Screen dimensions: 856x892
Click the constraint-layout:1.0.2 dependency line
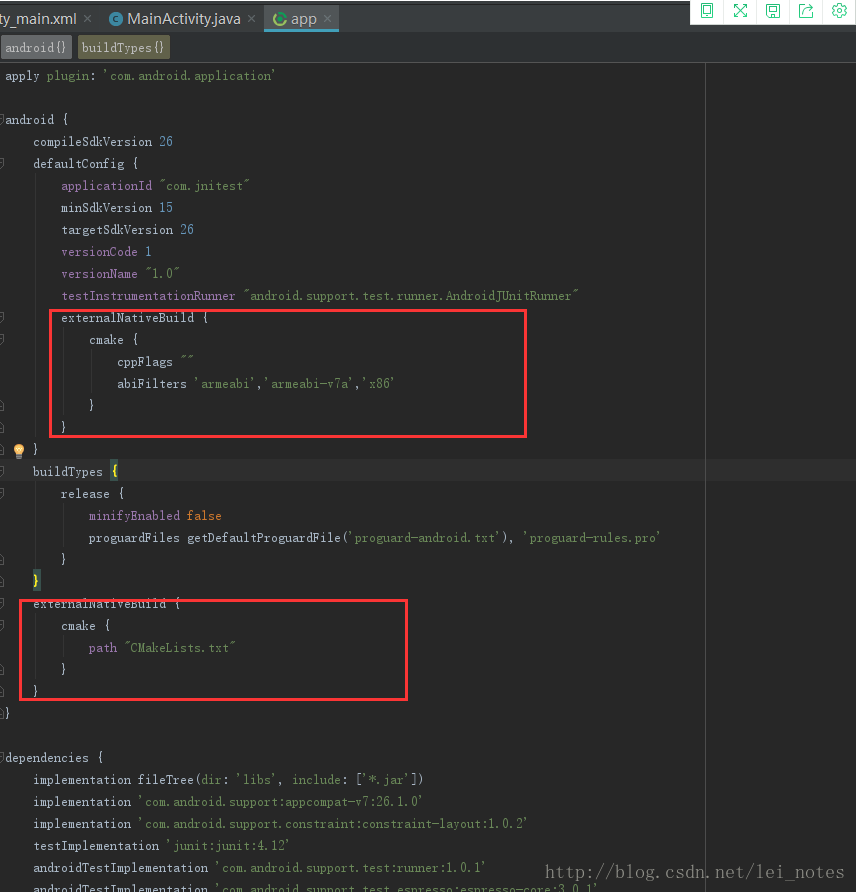(280, 824)
